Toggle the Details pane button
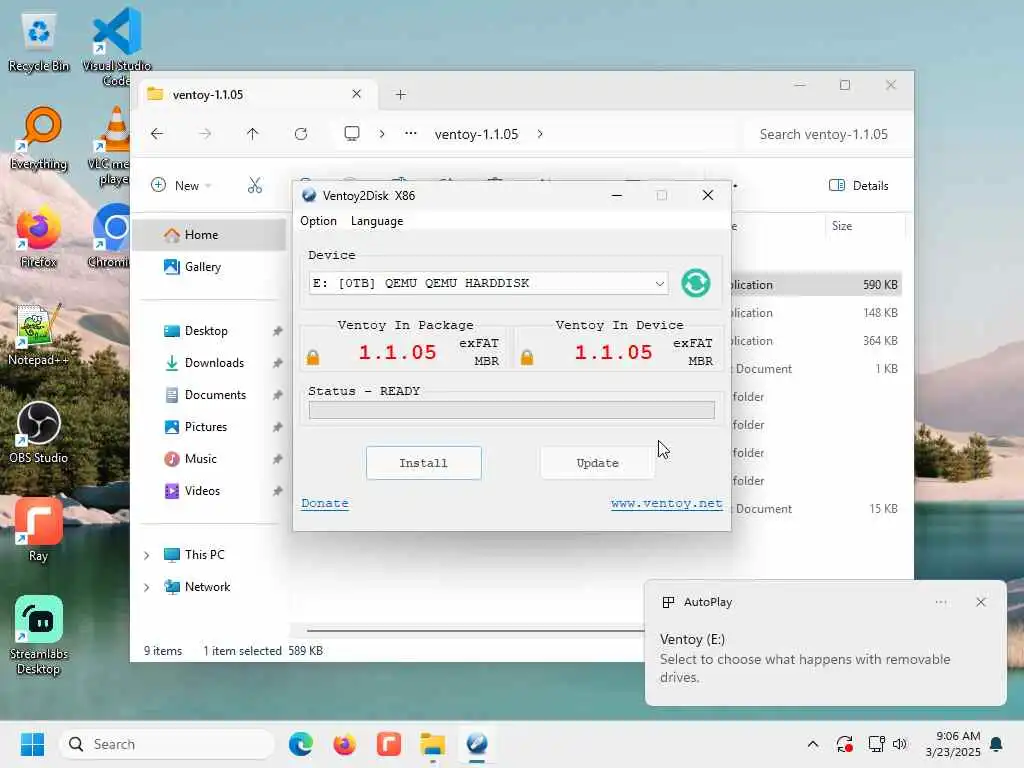1024x768 pixels. [859, 185]
